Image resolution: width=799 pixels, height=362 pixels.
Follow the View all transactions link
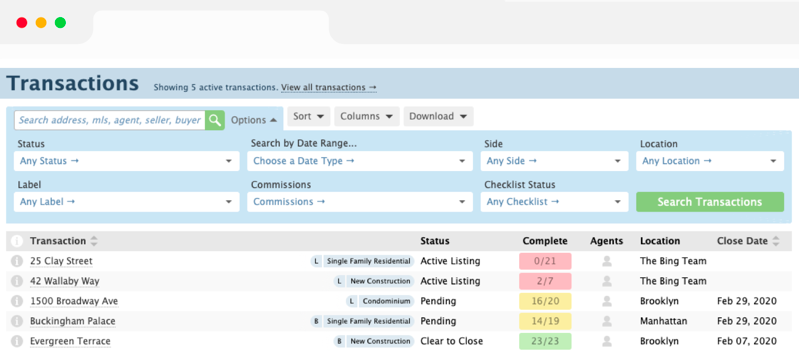tap(329, 88)
